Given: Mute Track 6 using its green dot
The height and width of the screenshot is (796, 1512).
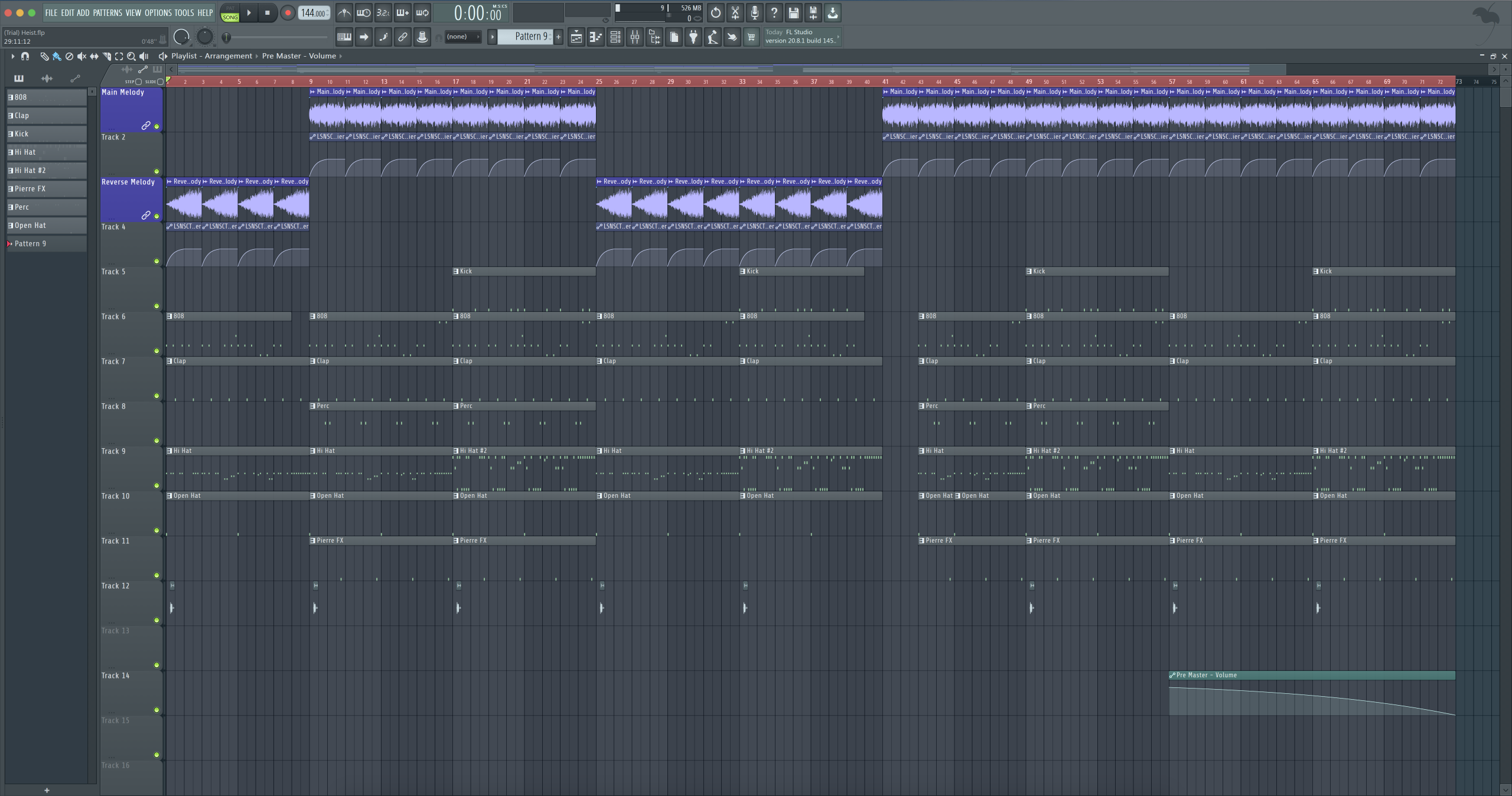Looking at the screenshot, I should coord(157,351).
